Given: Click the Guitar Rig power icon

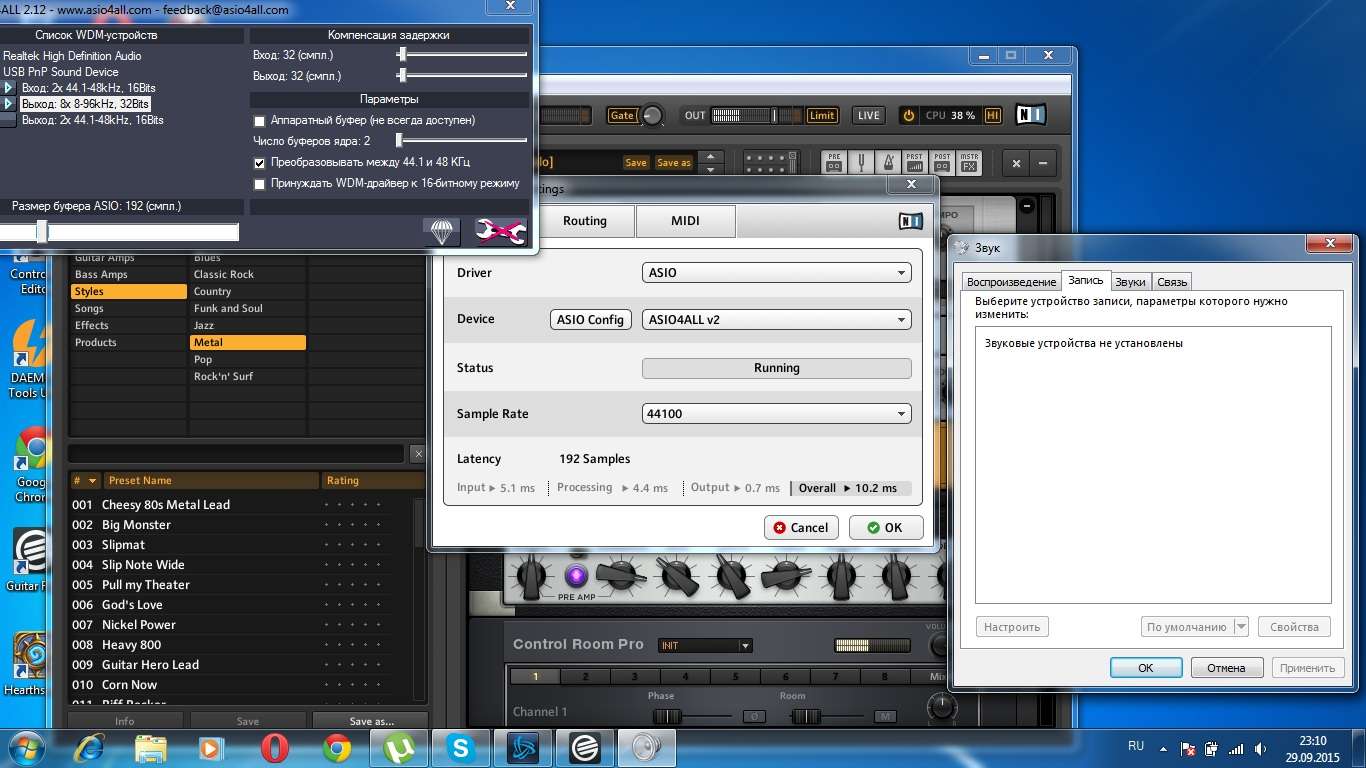Looking at the screenshot, I should point(908,116).
